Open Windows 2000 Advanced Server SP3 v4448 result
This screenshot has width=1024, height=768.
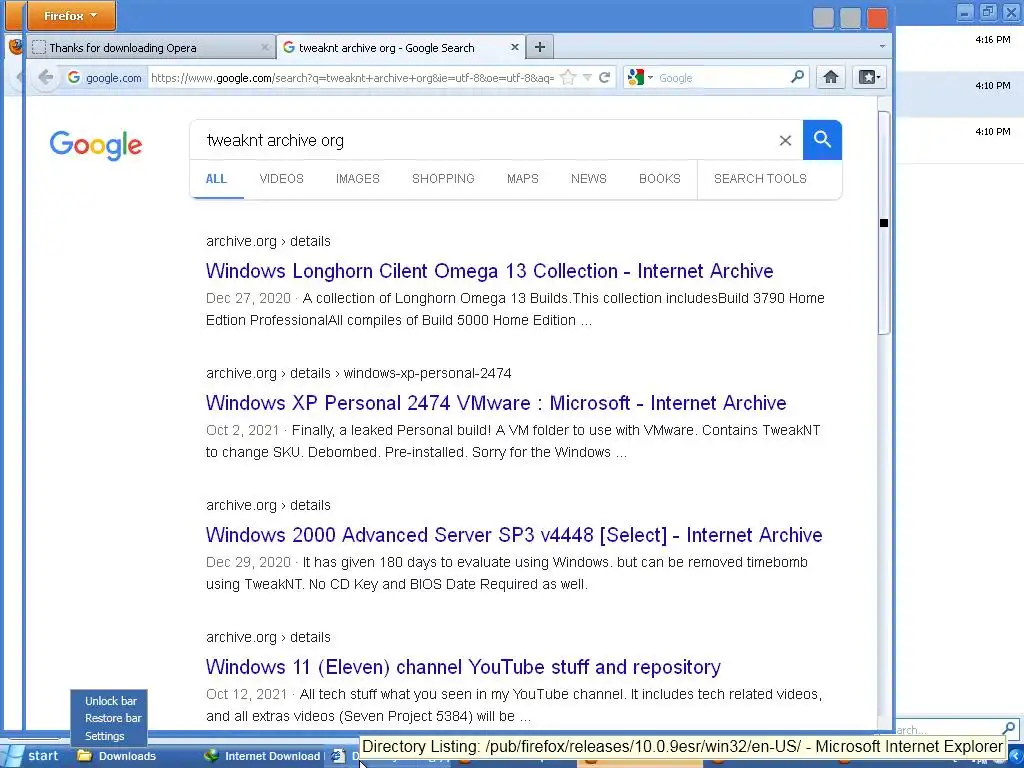pos(514,535)
